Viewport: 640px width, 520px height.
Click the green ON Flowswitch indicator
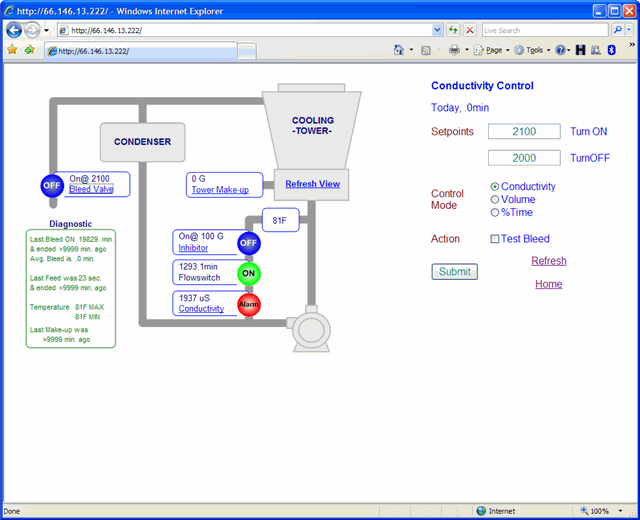coord(248,273)
